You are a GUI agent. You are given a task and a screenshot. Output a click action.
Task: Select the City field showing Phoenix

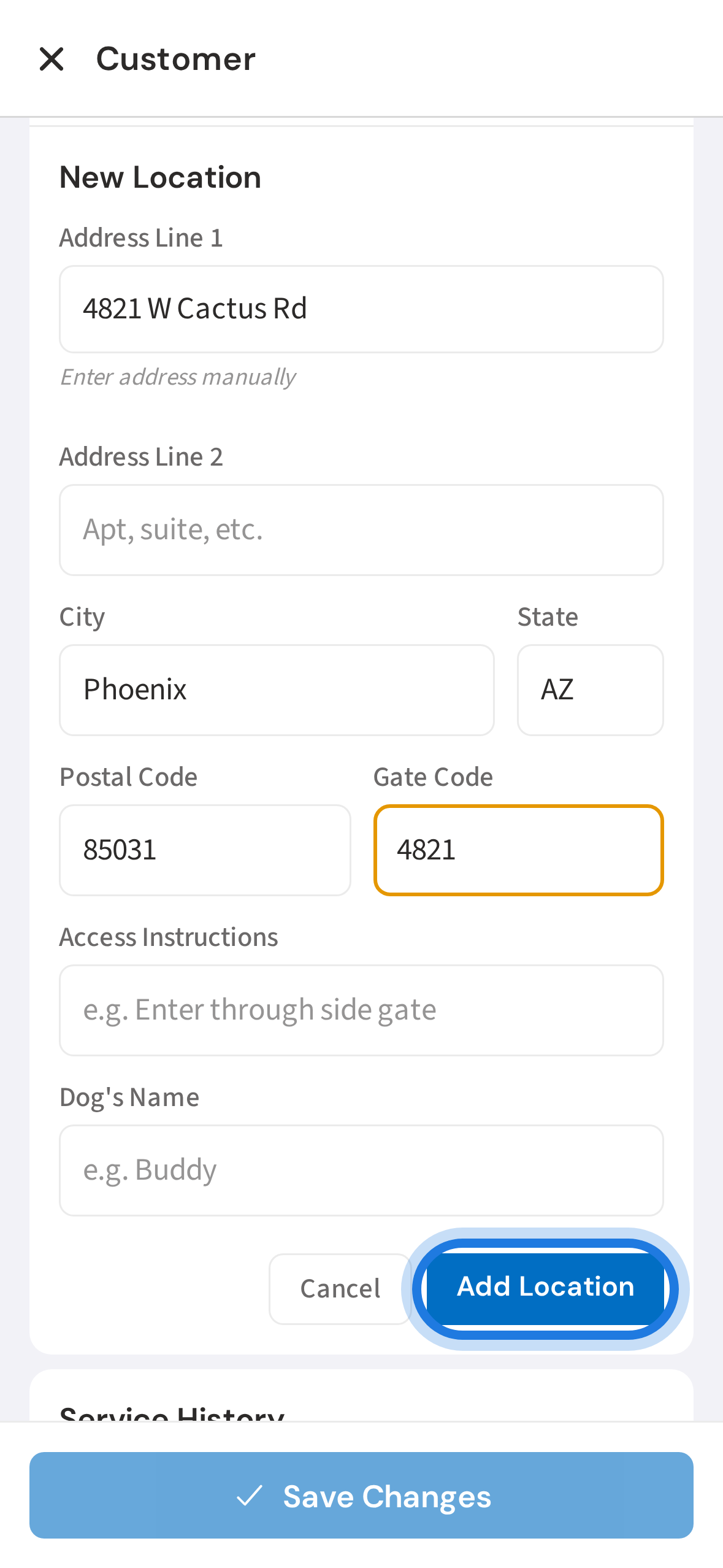pyautogui.click(x=276, y=690)
